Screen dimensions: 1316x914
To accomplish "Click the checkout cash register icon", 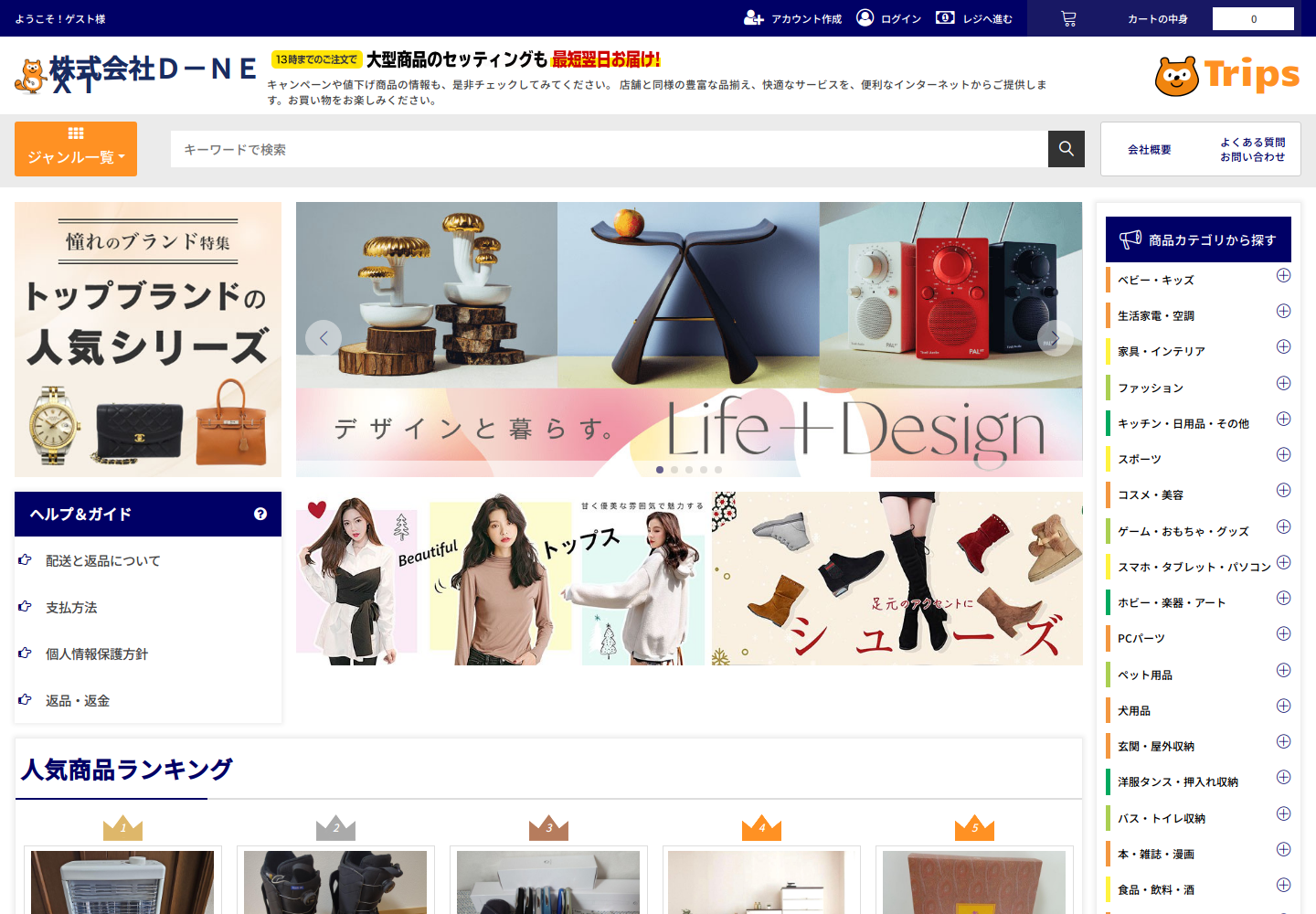I will click(945, 17).
